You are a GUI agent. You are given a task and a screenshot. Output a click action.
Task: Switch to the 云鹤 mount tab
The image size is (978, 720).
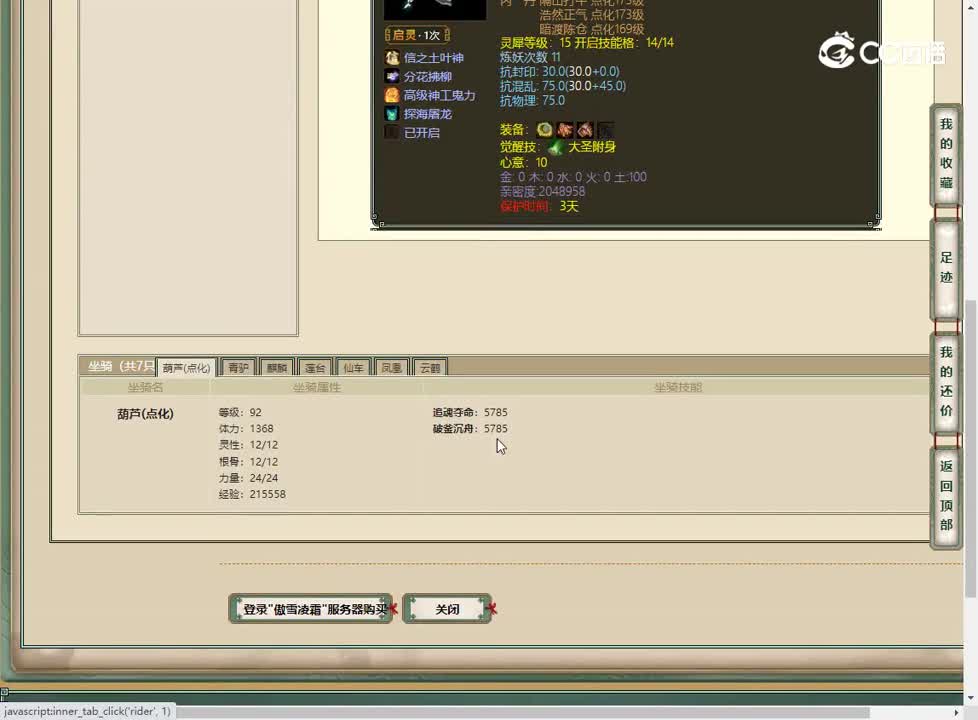tap(430, 368)
